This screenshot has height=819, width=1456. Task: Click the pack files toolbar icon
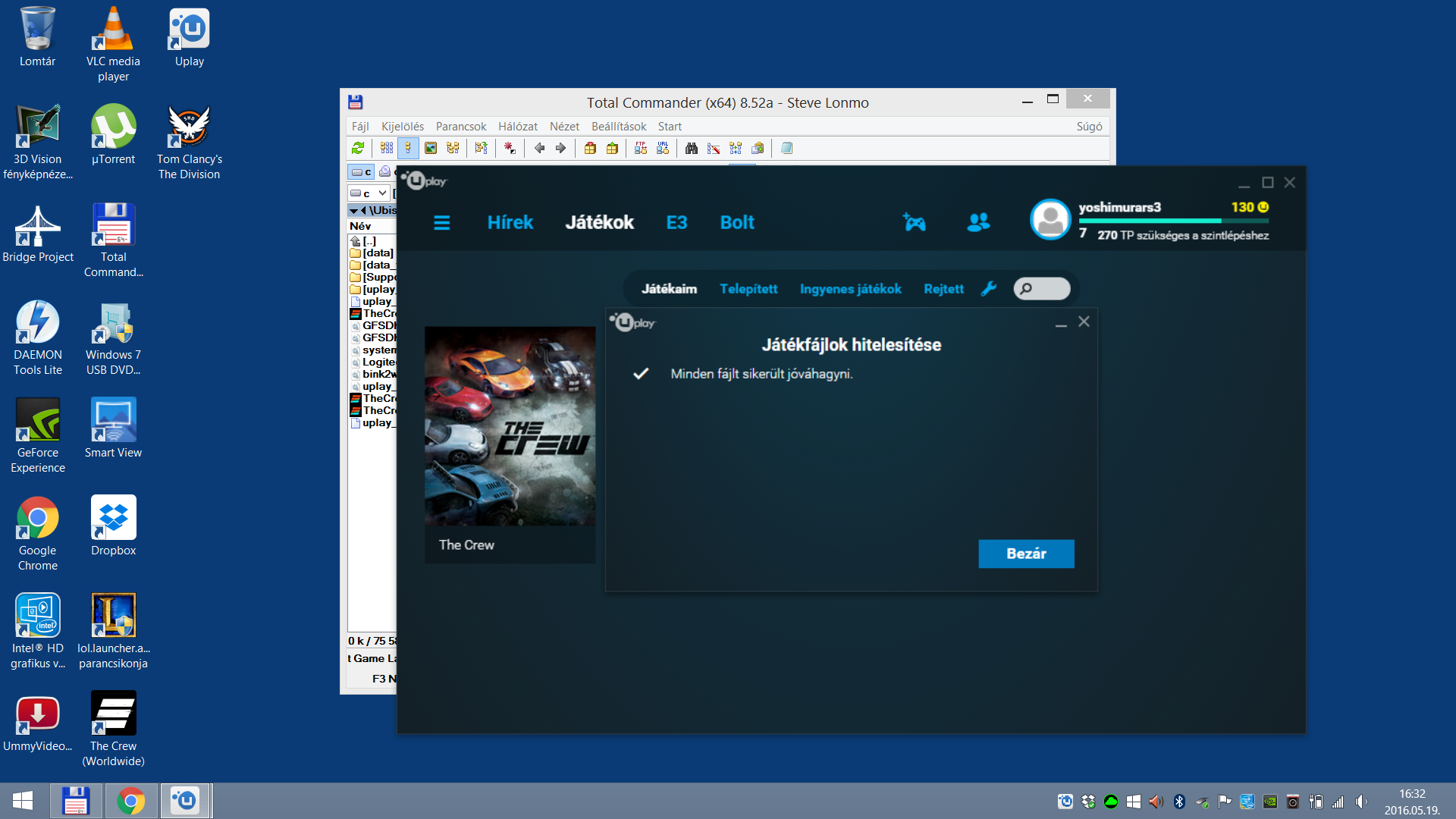(x=590, y=149)
